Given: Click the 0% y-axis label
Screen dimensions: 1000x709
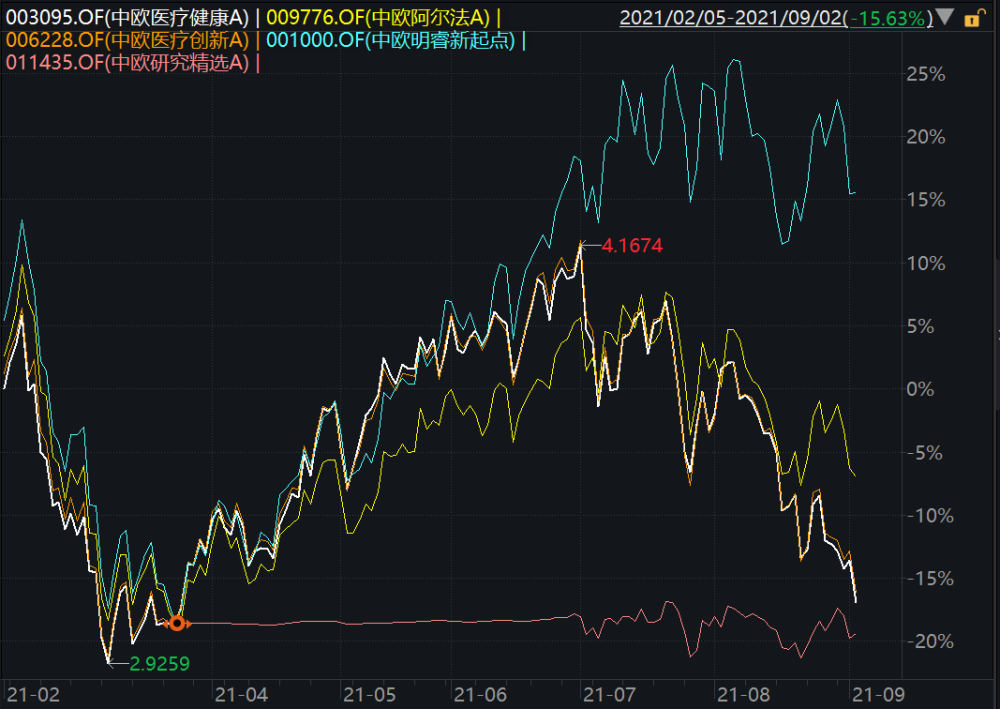Looking at the screenshot, I should [920, 390].
